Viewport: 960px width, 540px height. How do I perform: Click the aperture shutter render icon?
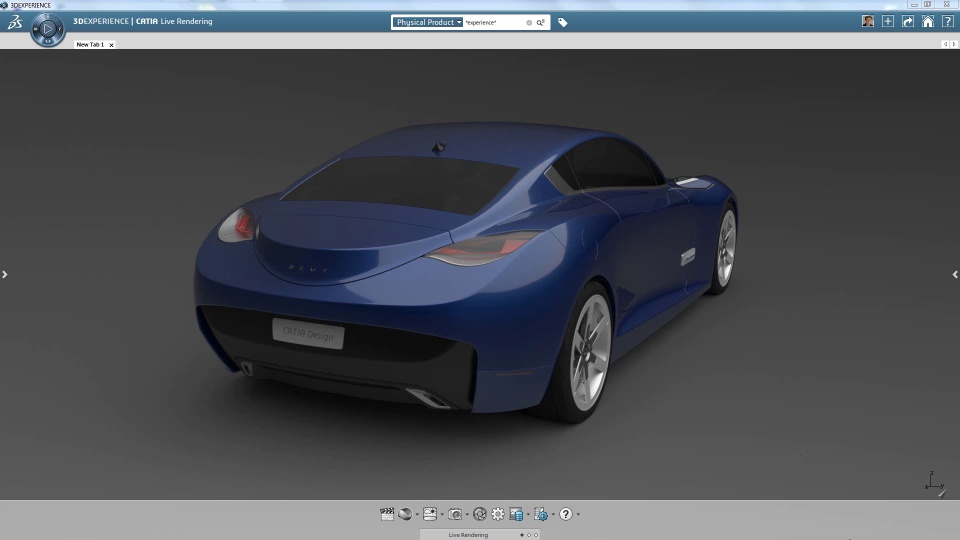point(480,514)
